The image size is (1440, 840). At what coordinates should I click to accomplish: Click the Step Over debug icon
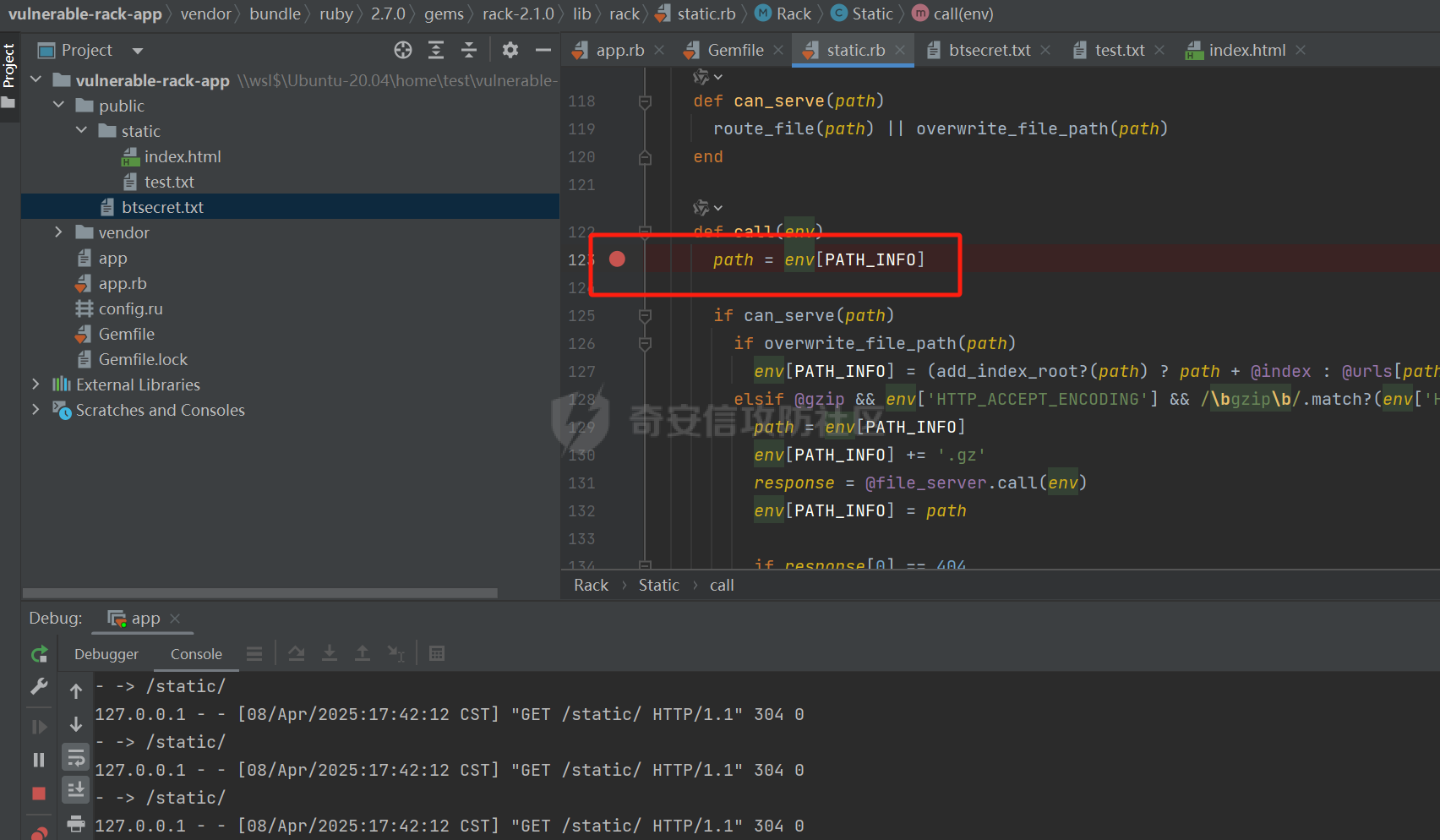coord(297,653)
